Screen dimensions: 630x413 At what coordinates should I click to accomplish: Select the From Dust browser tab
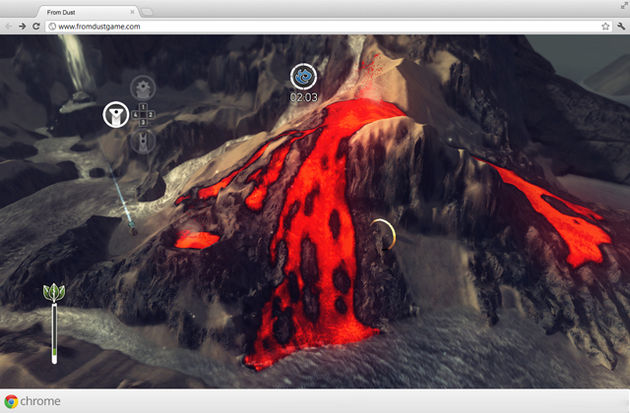85,10
